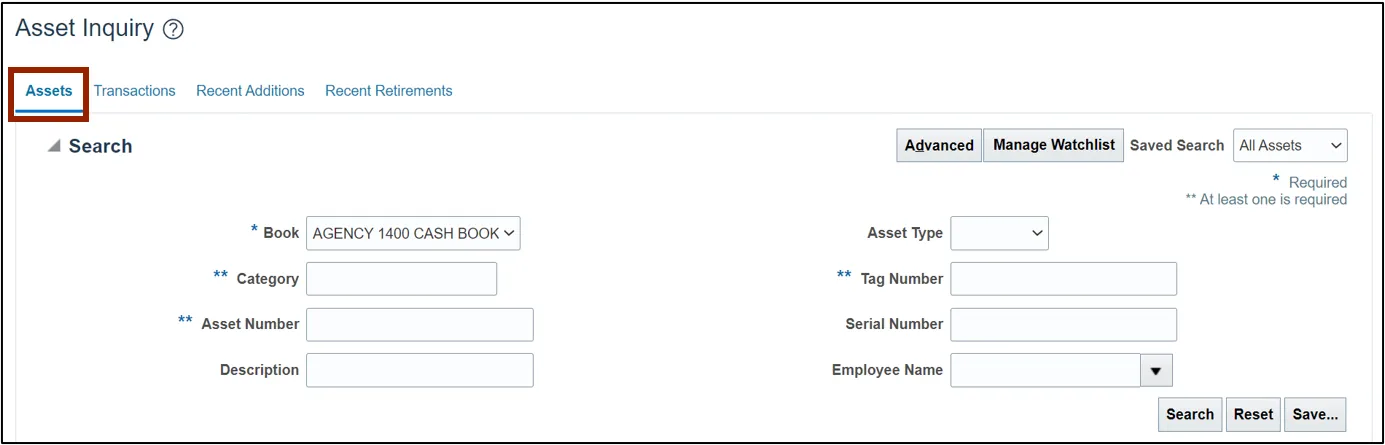Reset the search form
Screen dimensions: 1385x445
pyautogui.click(x=1253, y=414)
